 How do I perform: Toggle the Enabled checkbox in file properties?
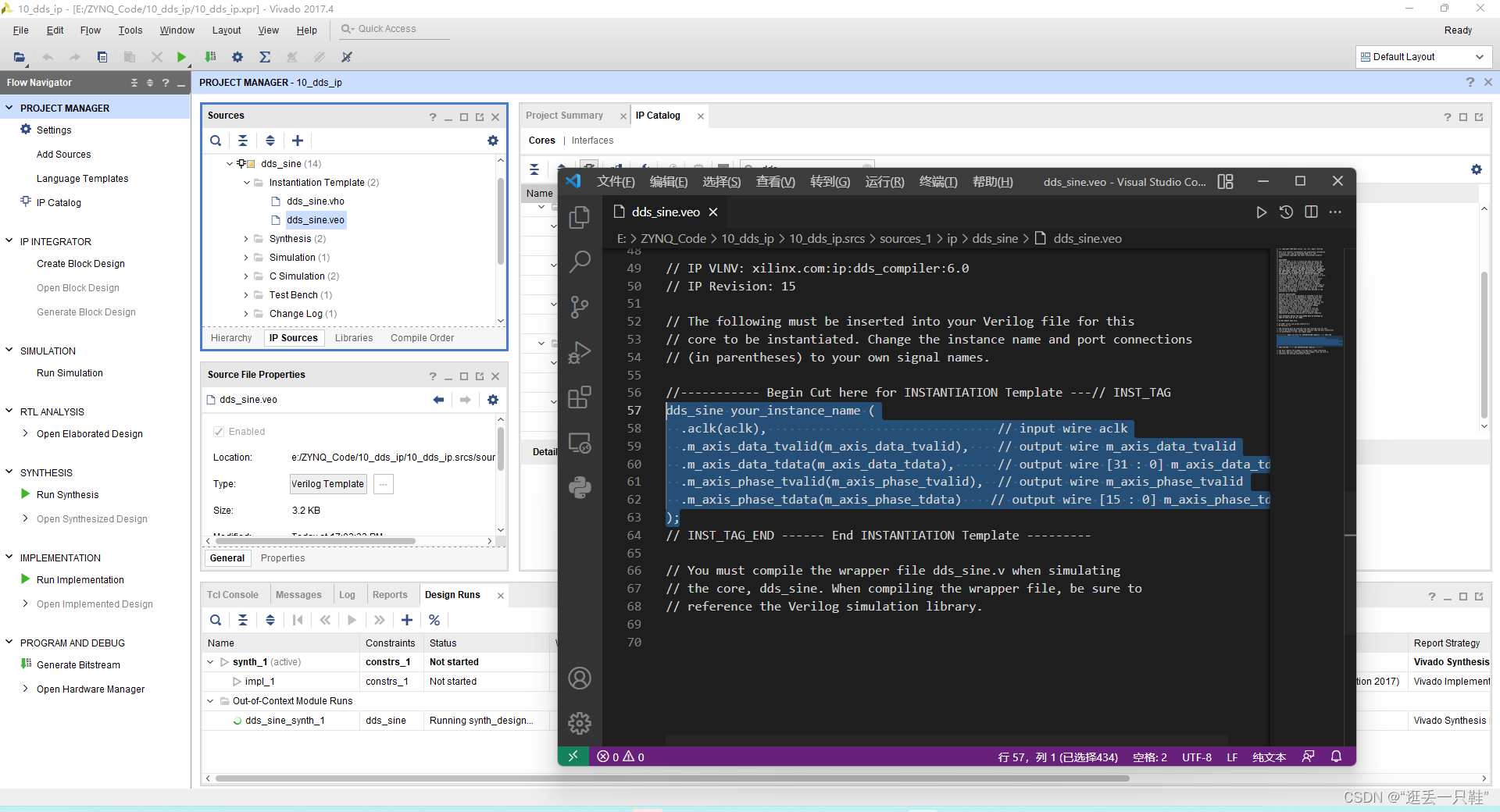click(219, 432)
